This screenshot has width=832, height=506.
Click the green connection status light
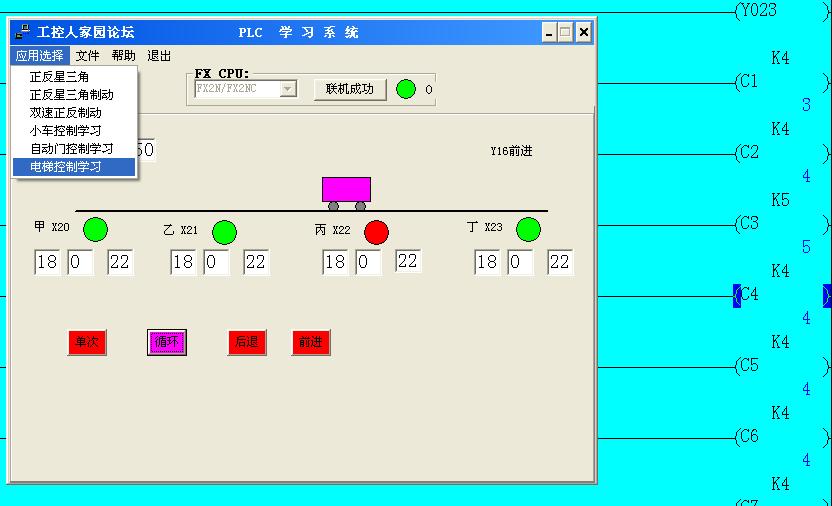click(406, 89)
